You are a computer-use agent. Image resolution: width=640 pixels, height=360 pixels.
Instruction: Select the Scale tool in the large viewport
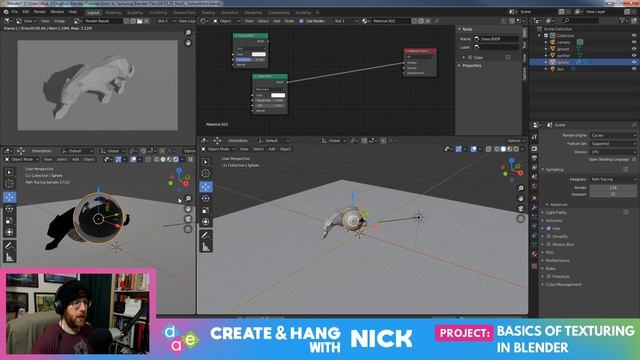[206, 210]
